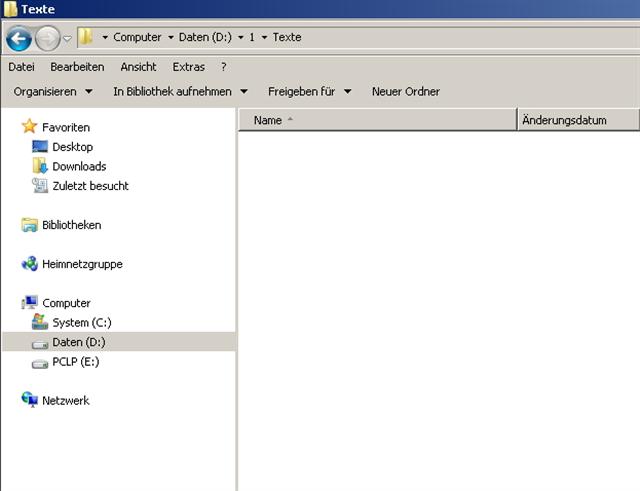Expand the Organisieren dropdown menu

[53, 91]
